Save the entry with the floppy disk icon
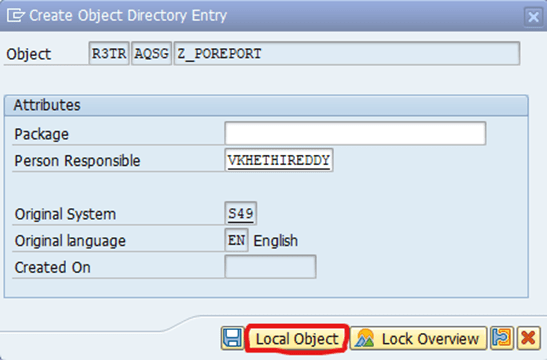The width and height of the screenshot is (547, 360). point(232,338)
